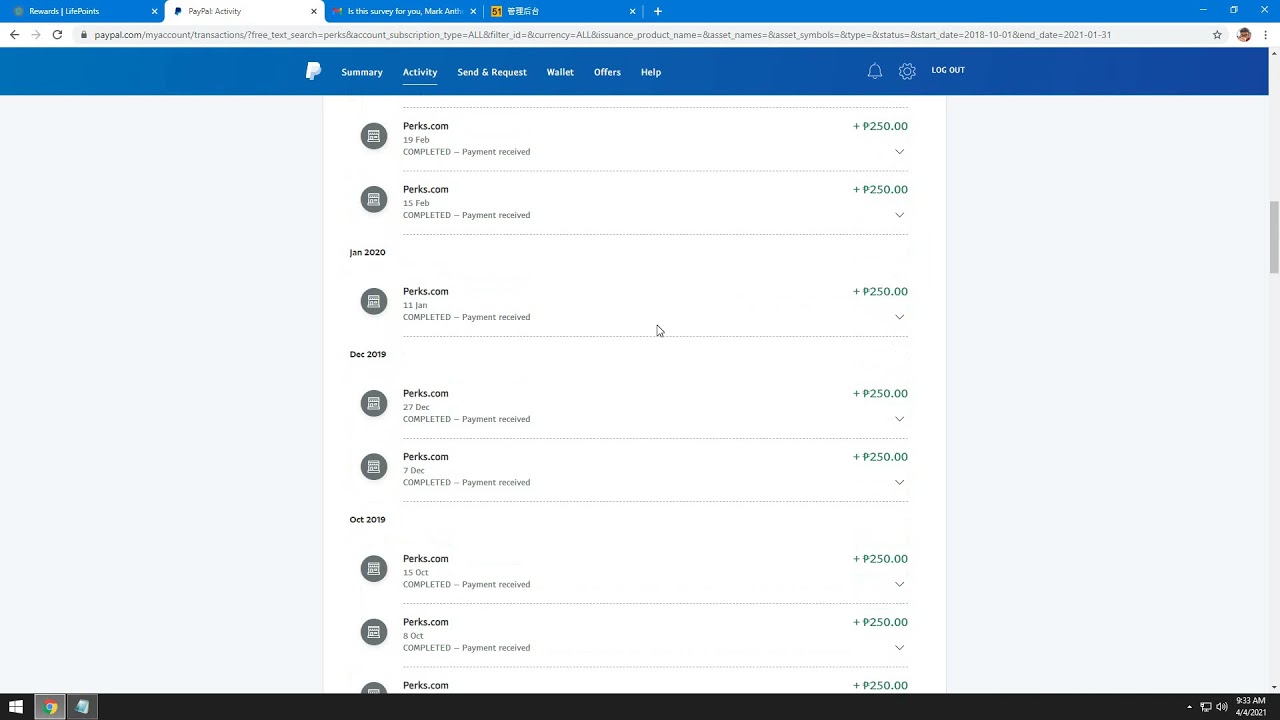The image size is (1280, 720).
Task: Click the Dec 2019 month heading
Action: pos(367,354)
